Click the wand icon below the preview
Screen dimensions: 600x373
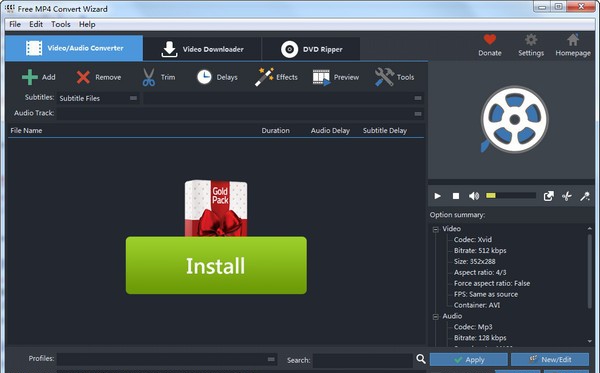coord(585,196)
